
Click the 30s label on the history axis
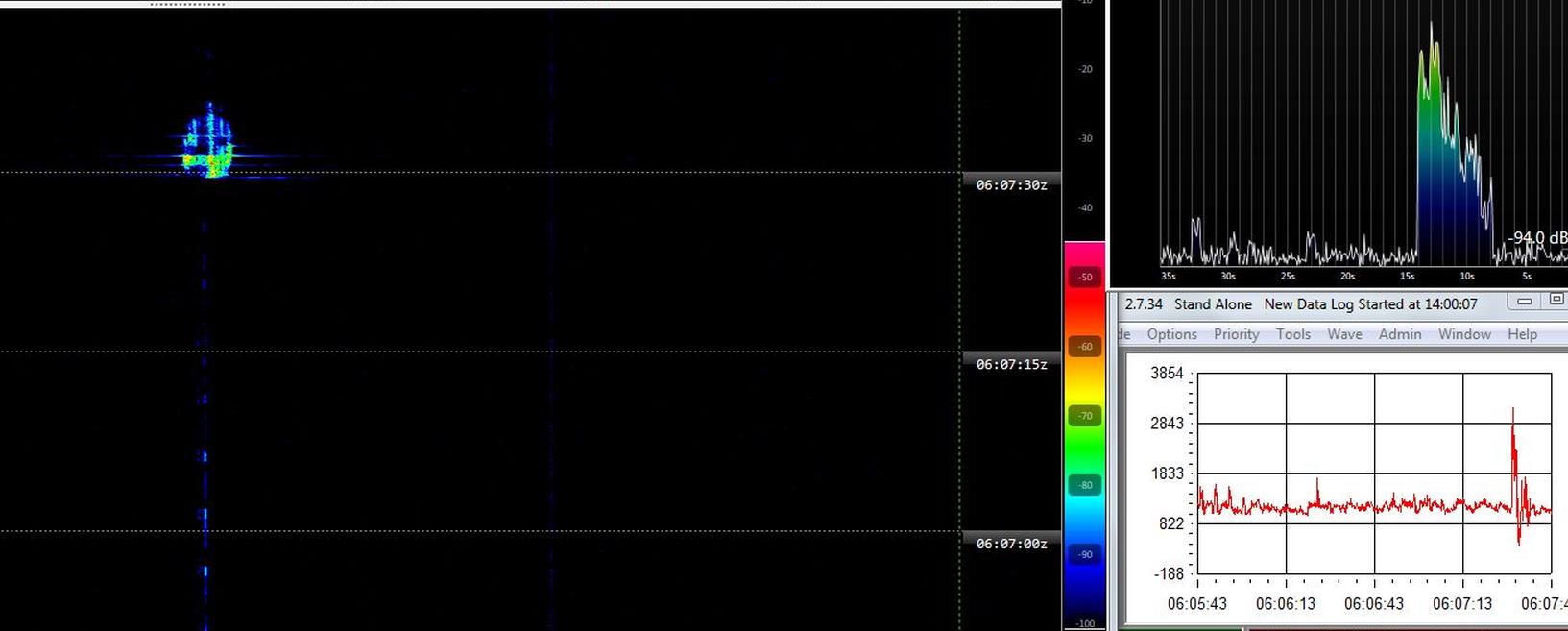(x=1227, y=277)
